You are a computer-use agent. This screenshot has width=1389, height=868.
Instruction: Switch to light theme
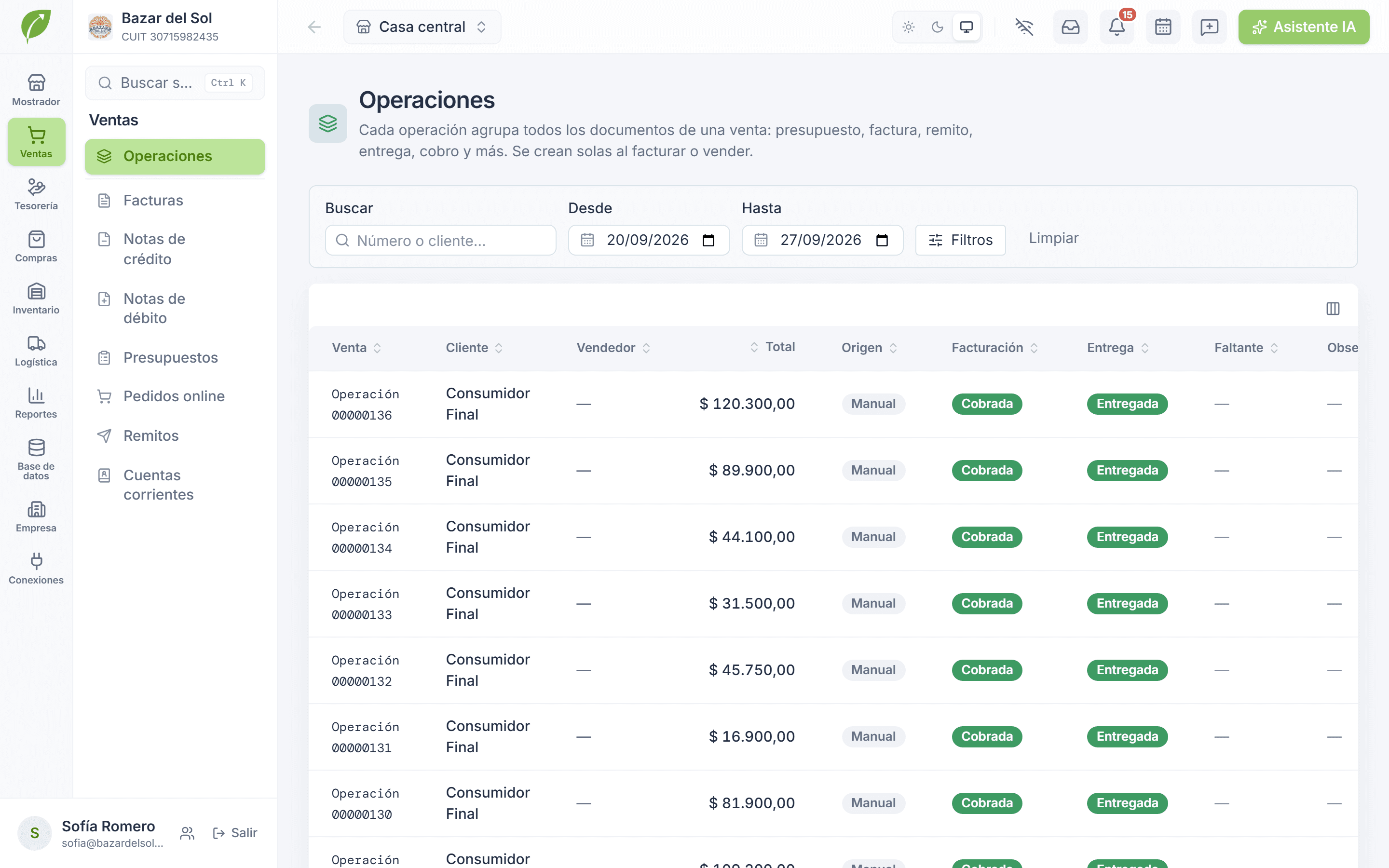[909, 27]
